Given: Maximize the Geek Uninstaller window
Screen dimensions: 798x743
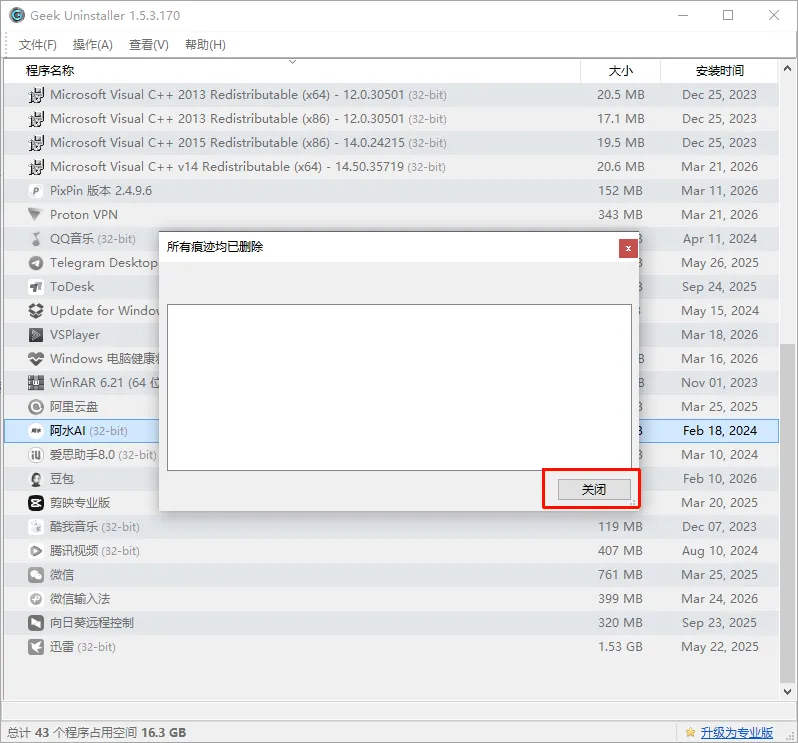Looking at the screenshot, I should [728, 16].
